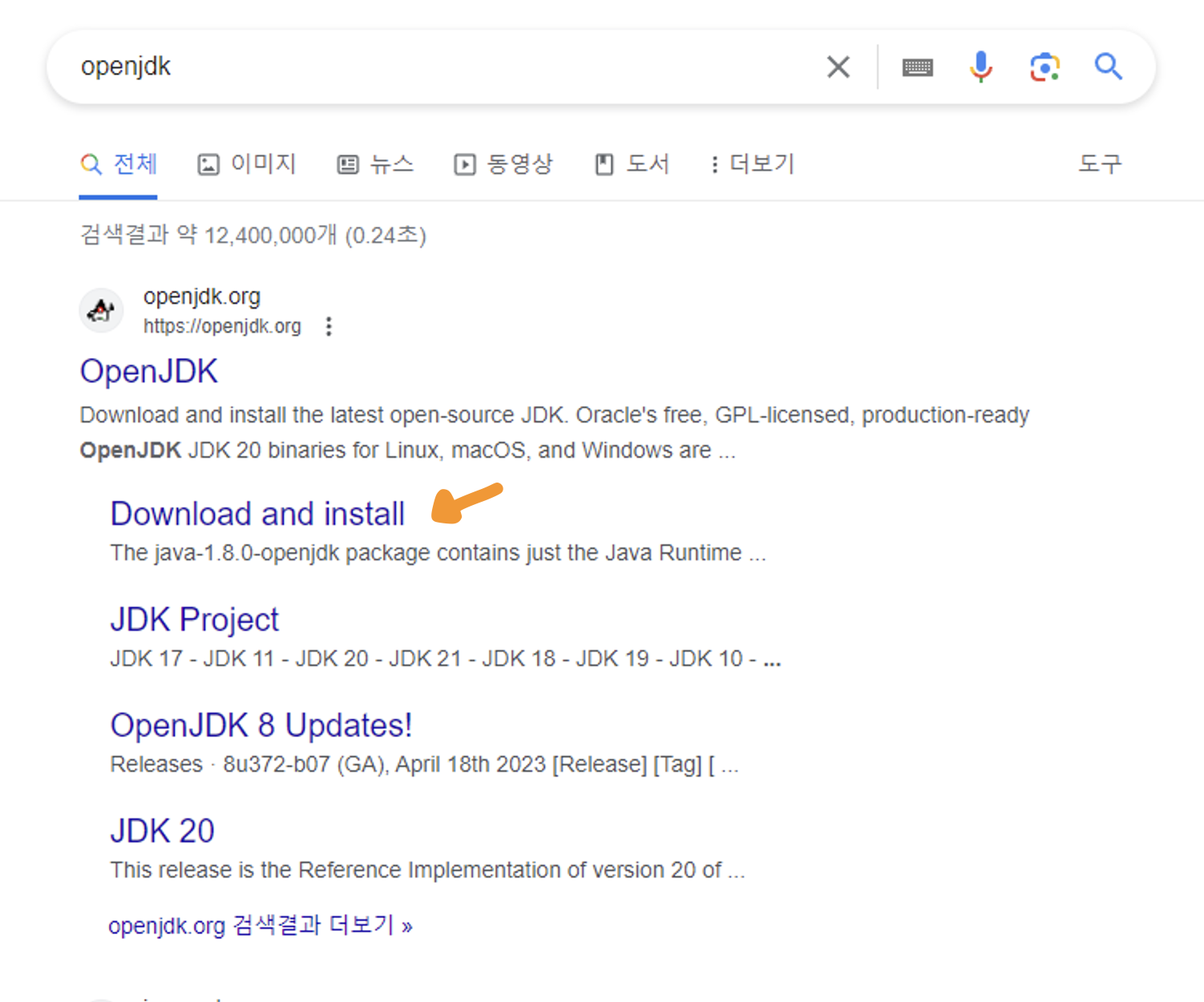
Task: Click the result count text 검색결과 약 12,400,000개
Action: 253,235
